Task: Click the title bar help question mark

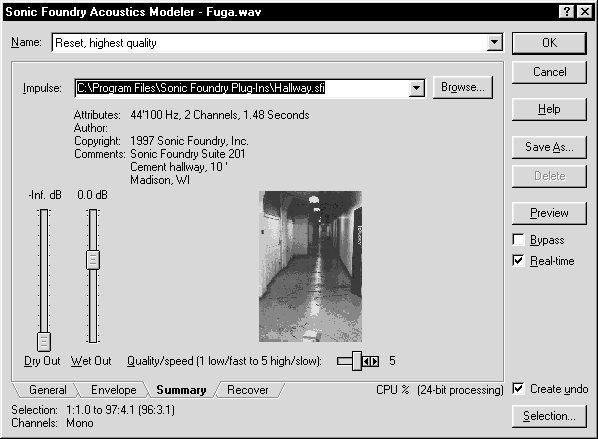Action: [567, 11]
